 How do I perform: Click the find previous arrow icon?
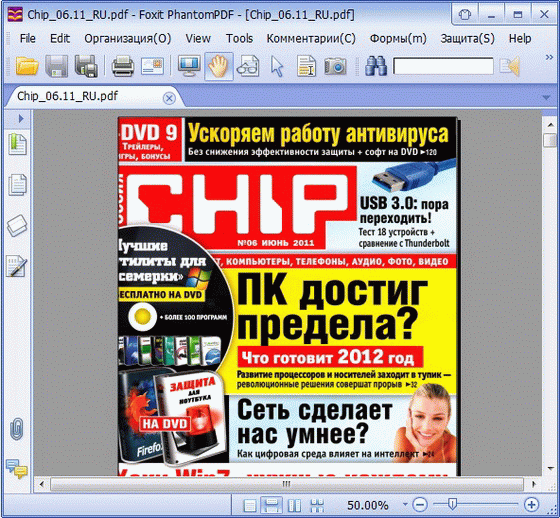(x=510, y=66)
